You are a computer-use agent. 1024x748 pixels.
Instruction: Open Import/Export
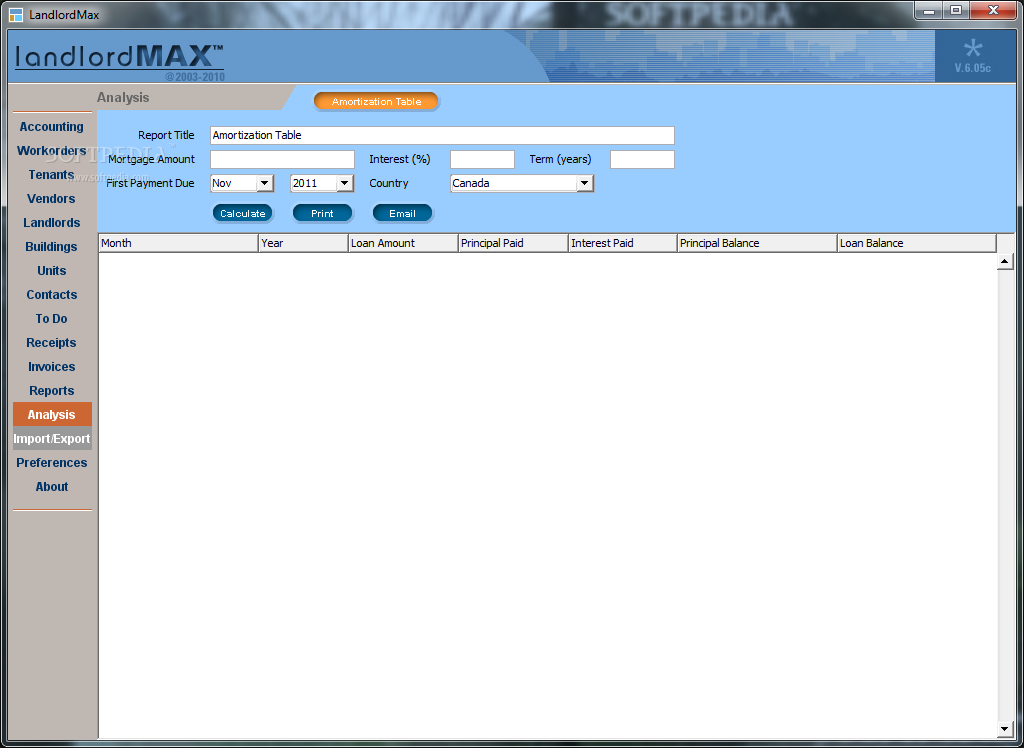52,439
